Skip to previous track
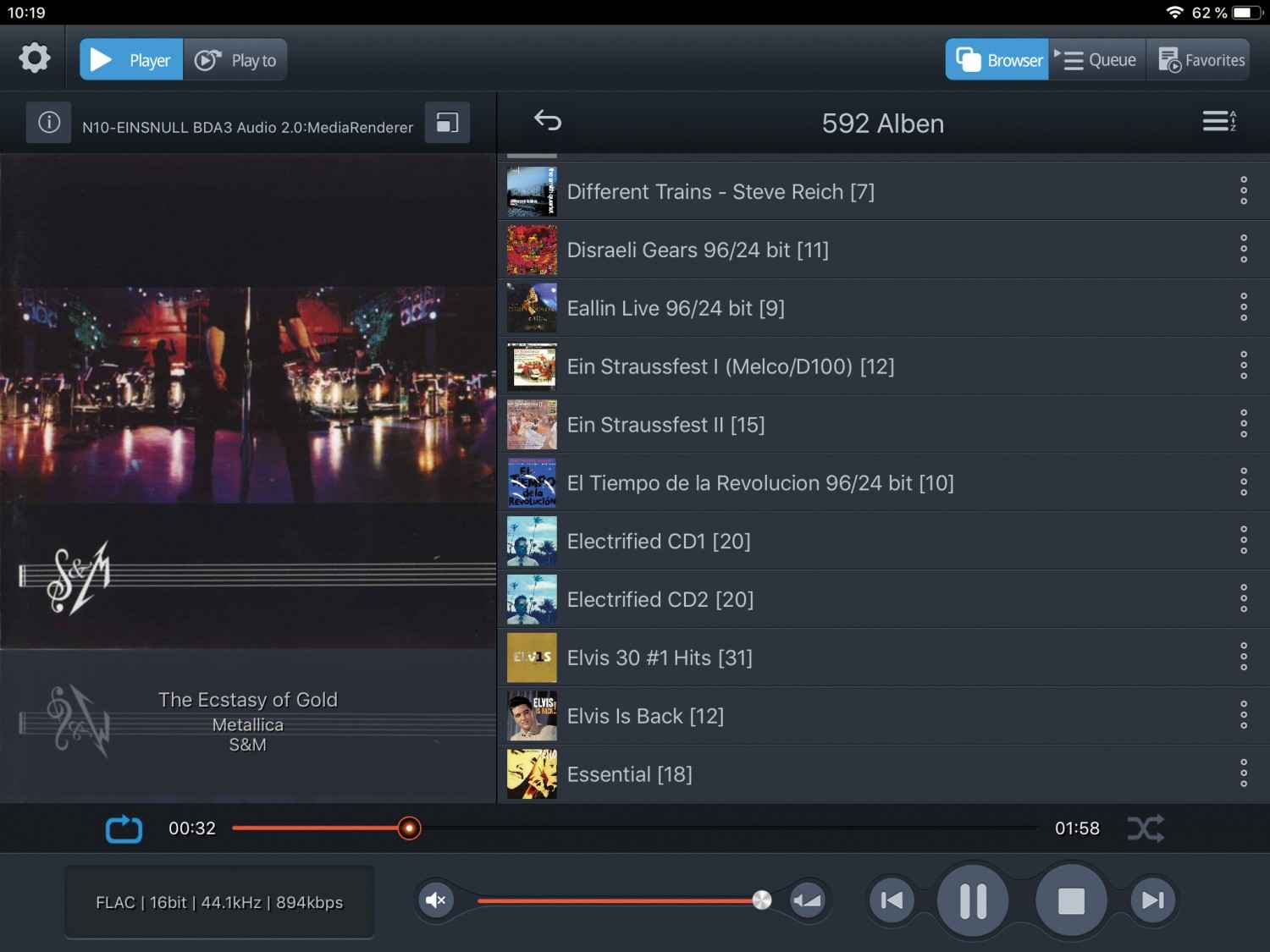The image size is (1270, 952). (x=892, y=900)
